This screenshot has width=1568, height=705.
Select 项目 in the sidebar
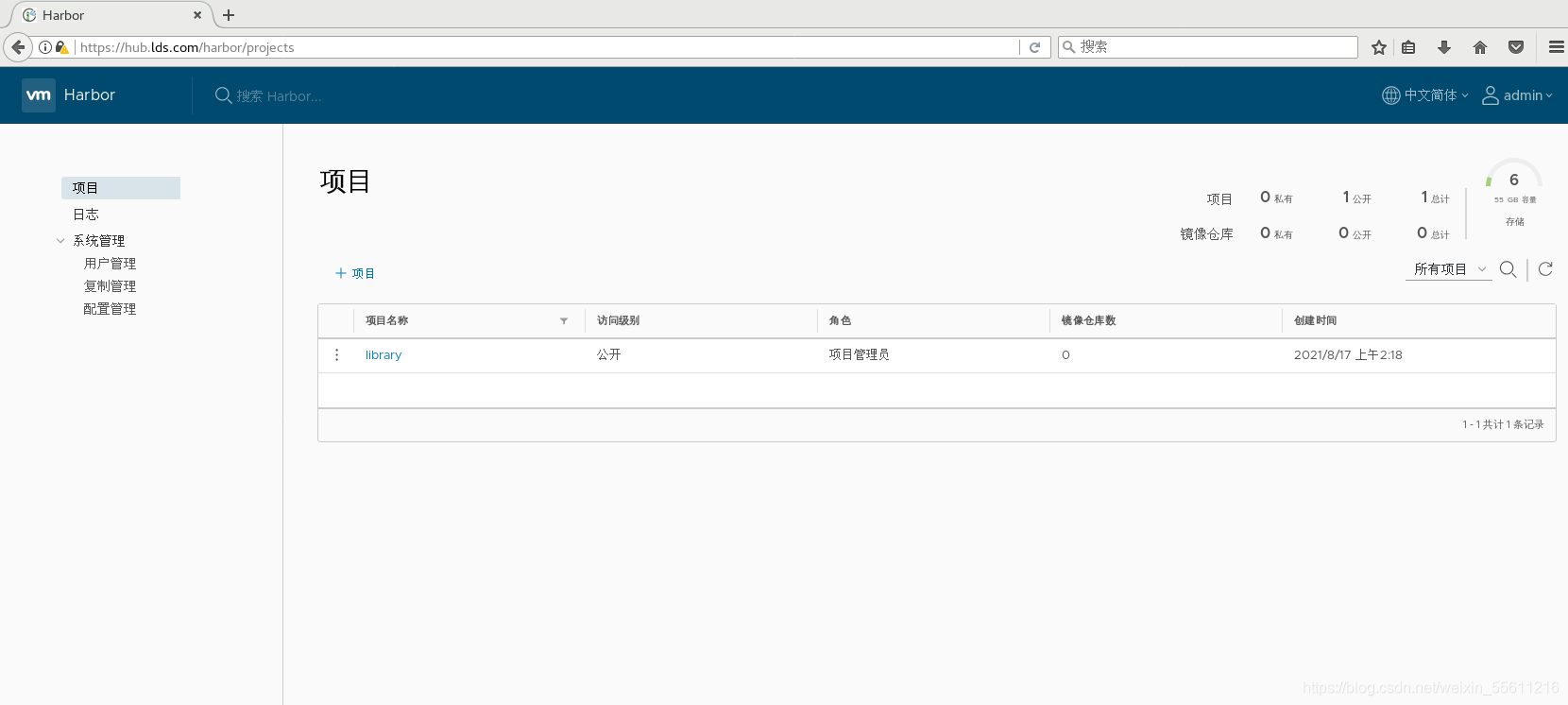(x=121, y=188)
